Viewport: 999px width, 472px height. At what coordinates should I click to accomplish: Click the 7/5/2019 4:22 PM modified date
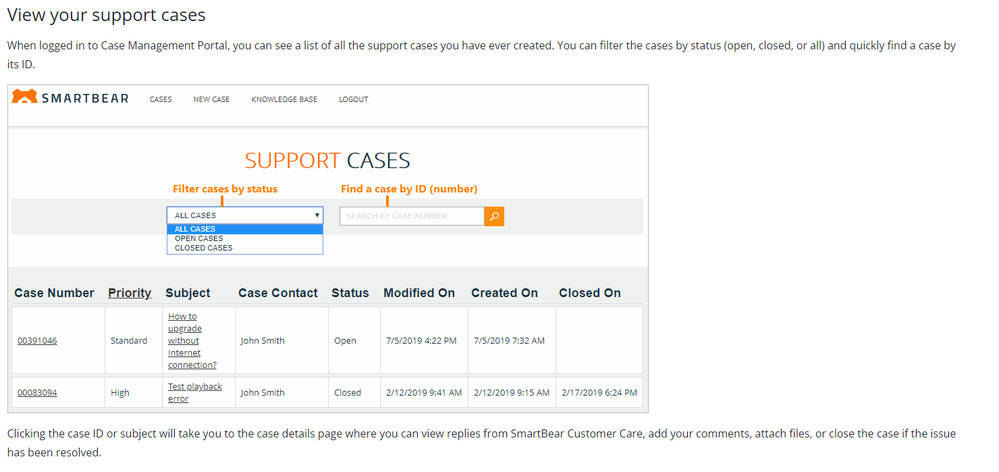coord(421,341)
